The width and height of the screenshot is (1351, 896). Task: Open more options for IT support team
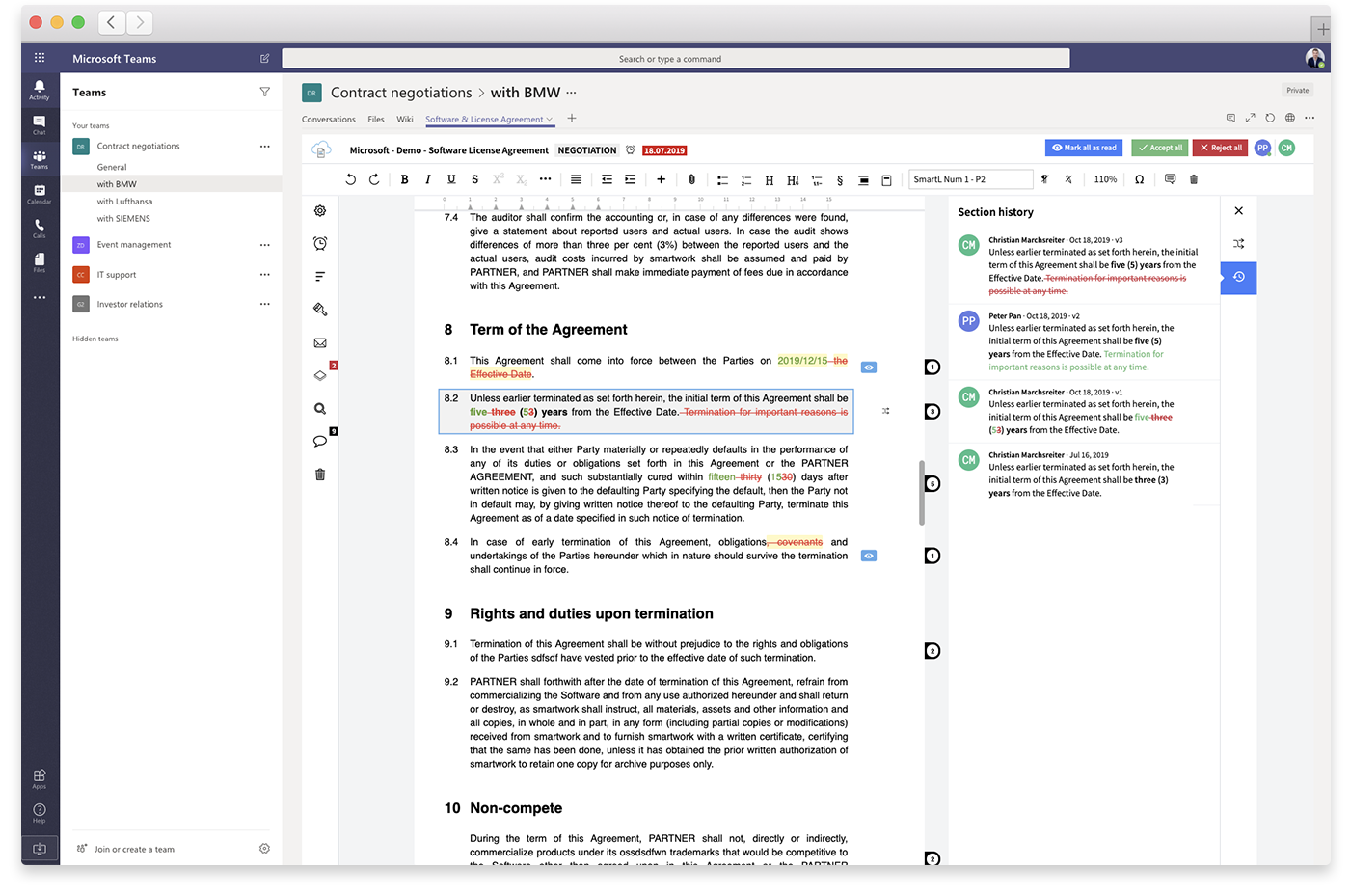(x=265, y=275)
